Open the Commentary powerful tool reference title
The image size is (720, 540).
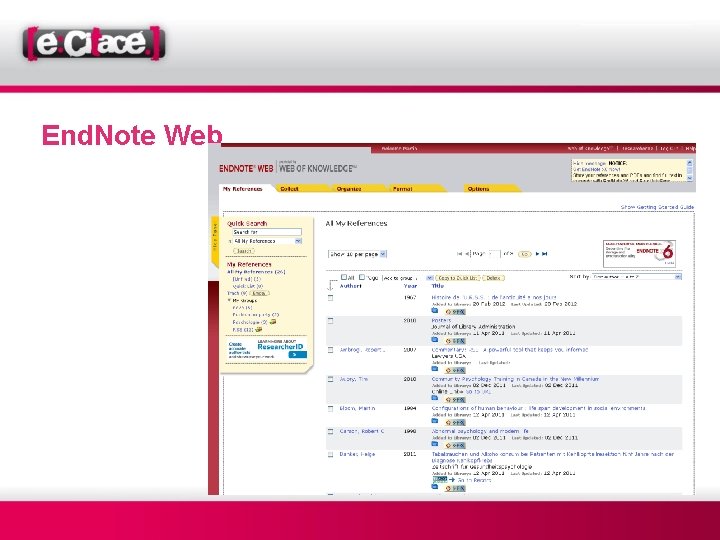510,350
